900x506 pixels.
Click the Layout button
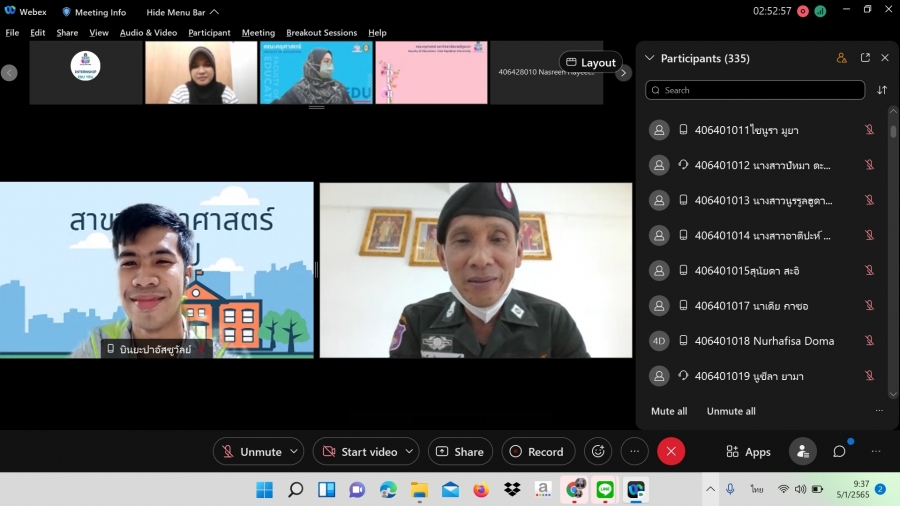point(590,62)
